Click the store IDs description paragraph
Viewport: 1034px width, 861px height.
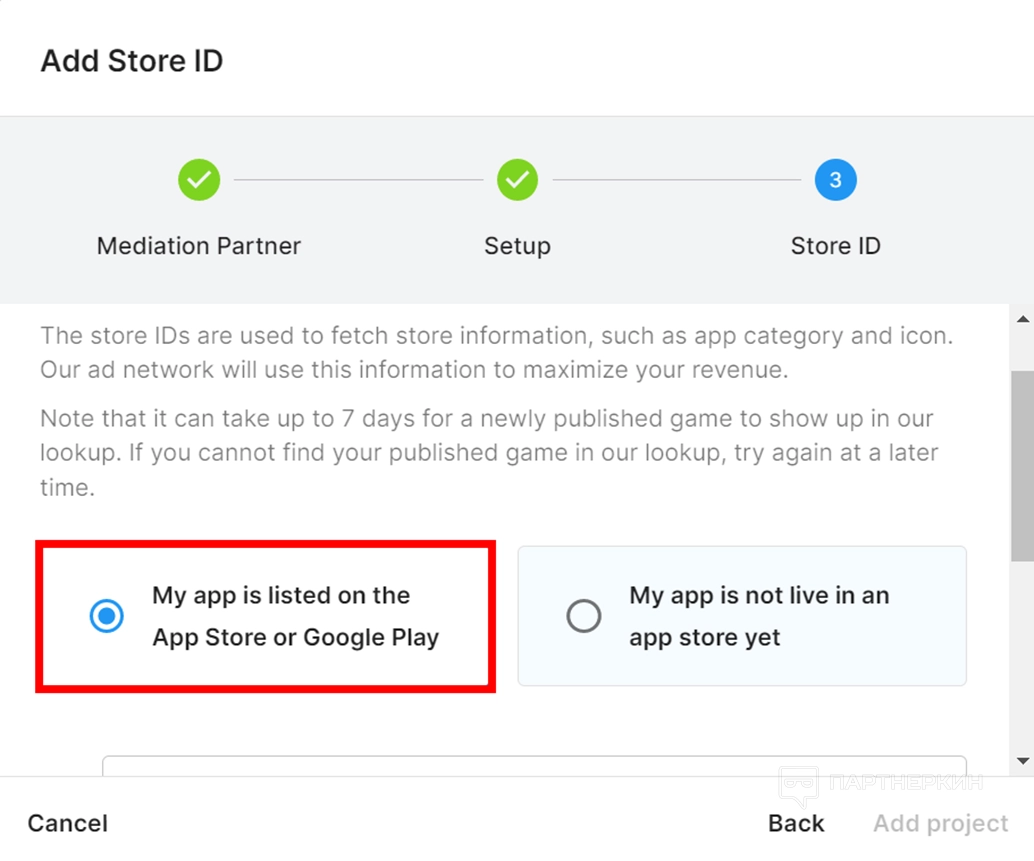click(x=496, y=352)
